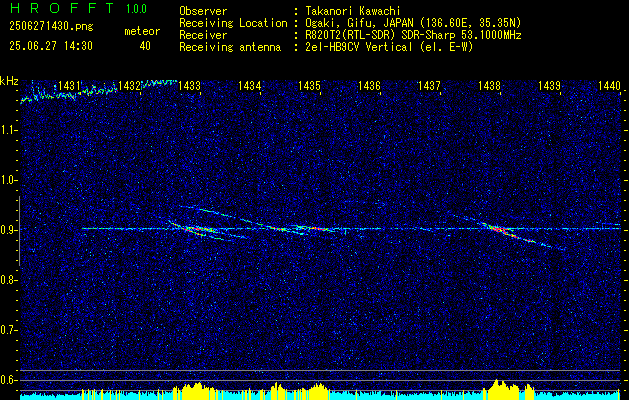The width and height of the screenshot is (629, 400).
Task: Click the 0.8 kHz axis label
Action: 8,280
